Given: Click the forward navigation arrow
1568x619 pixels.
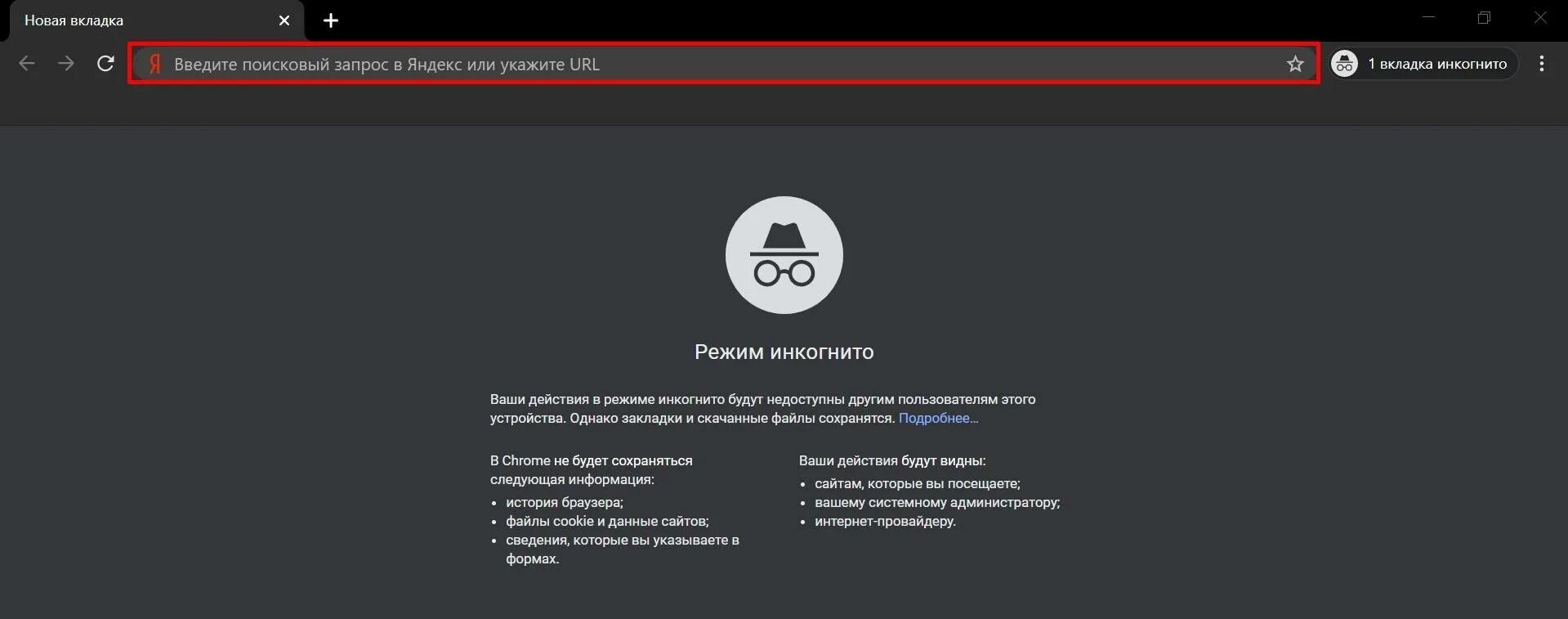Looking at the screenshot, I should coord(66,64).
